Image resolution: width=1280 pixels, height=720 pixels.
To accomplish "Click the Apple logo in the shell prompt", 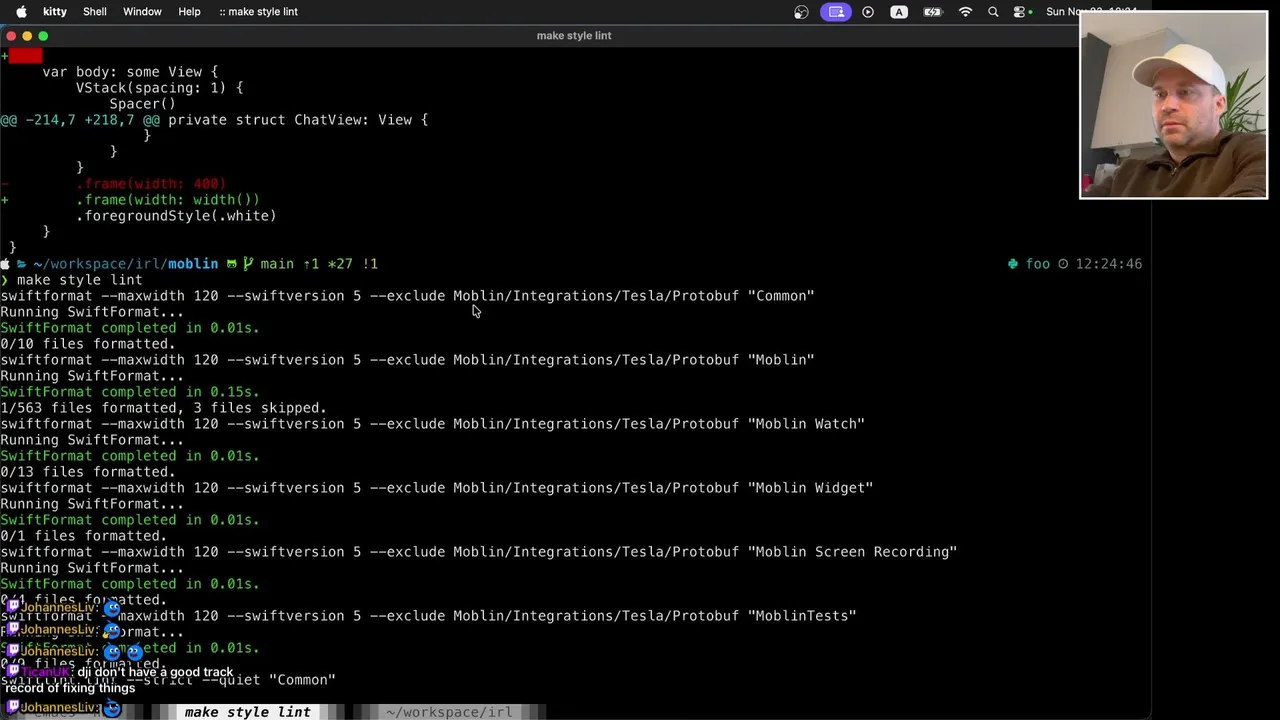I will pos(6,264).
